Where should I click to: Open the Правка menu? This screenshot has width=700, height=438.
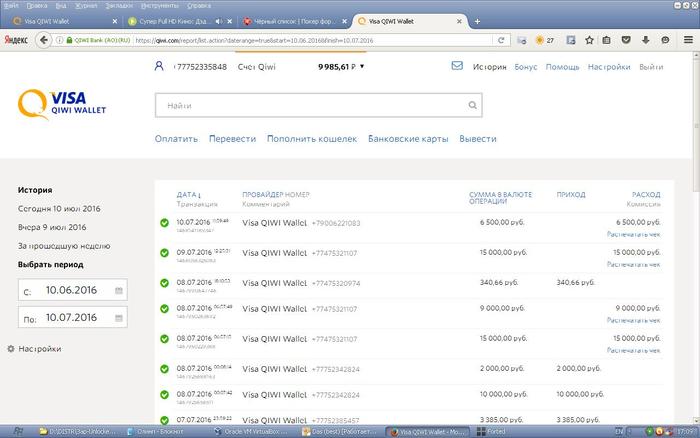point(37,5)
